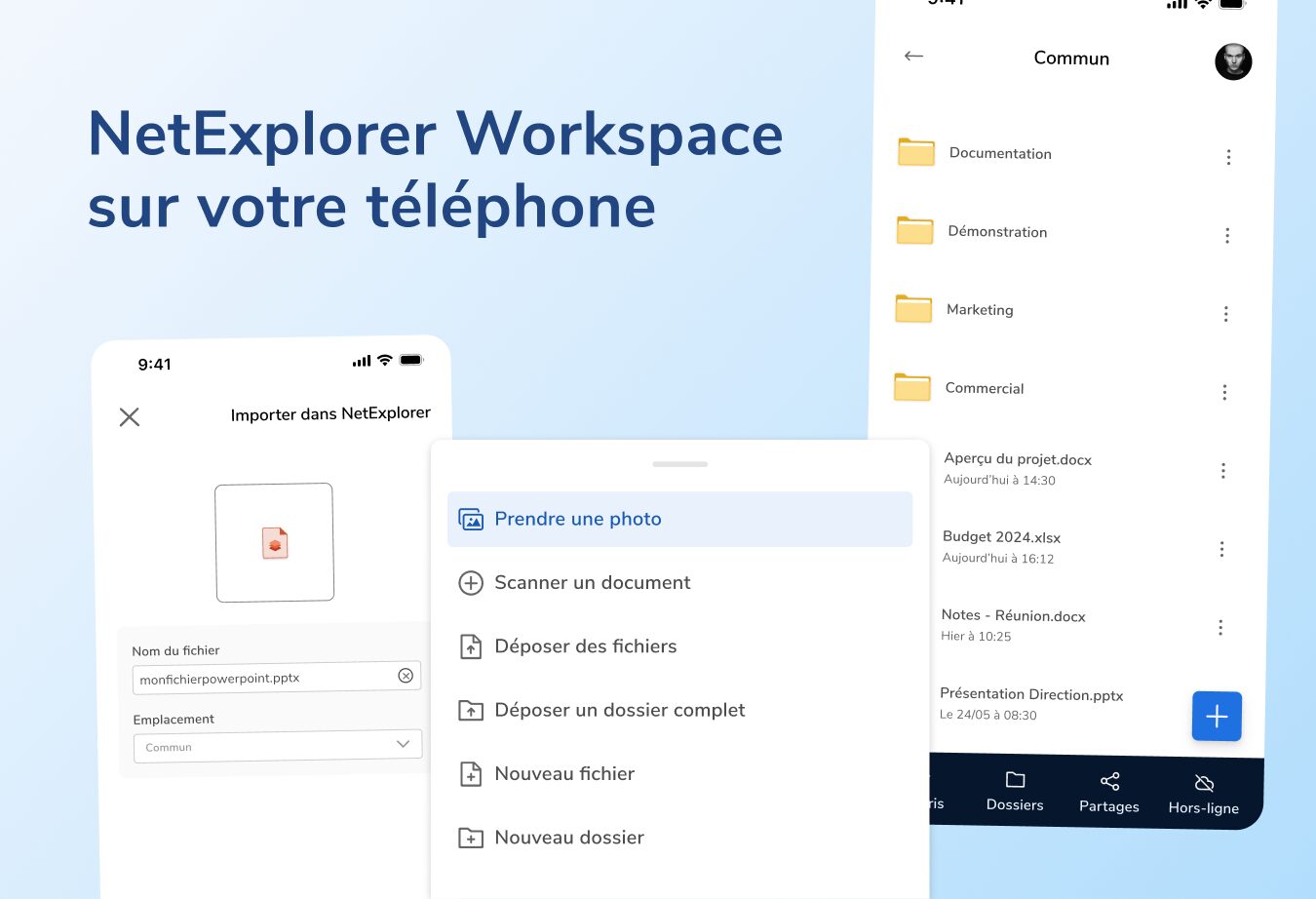Image resolution: width=1316 pixels, height=899 pixels.
Task: Choose Déposer un dossier complet
Action: (x=680, y=710)
